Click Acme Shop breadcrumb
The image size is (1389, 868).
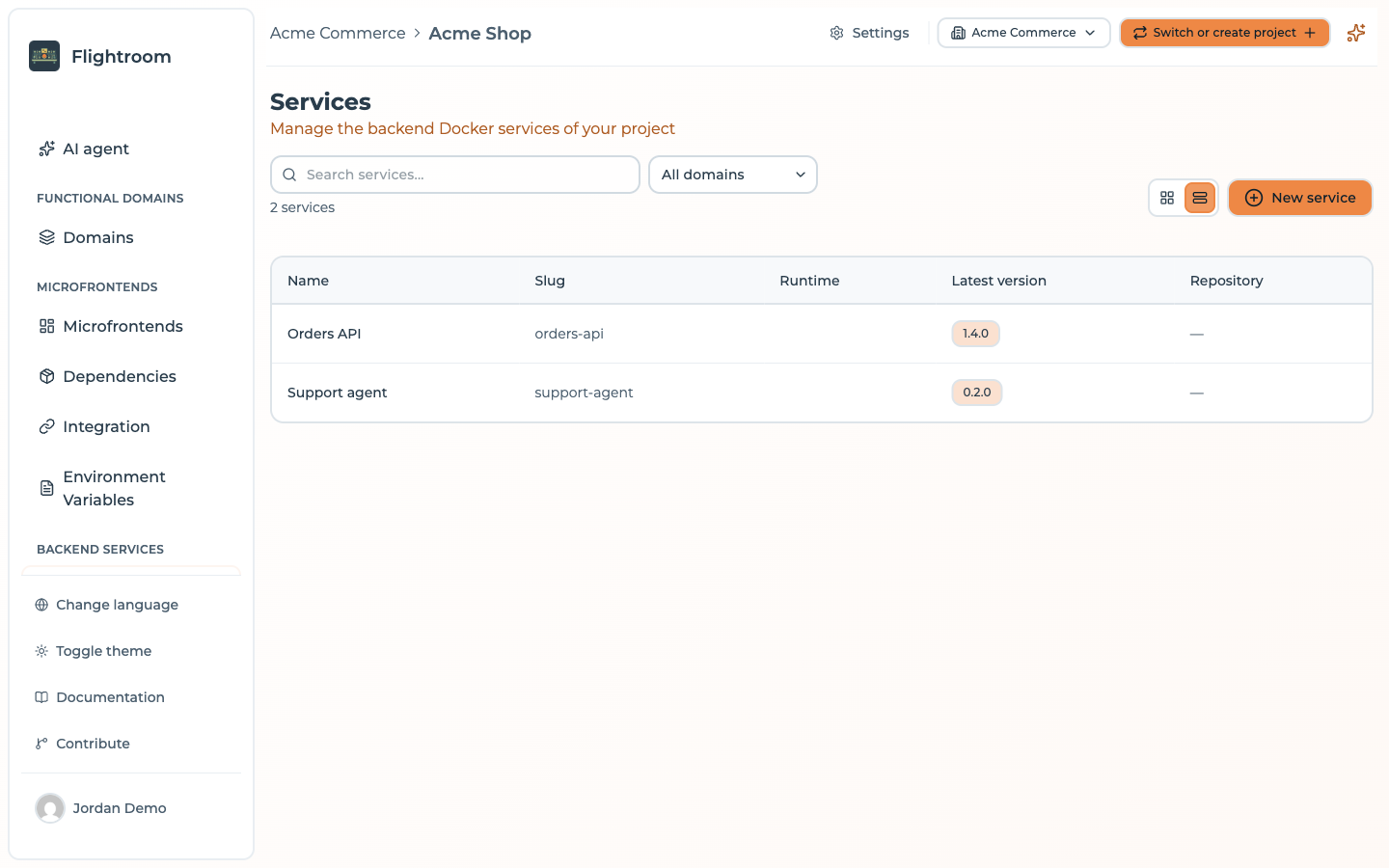(480, 33)
